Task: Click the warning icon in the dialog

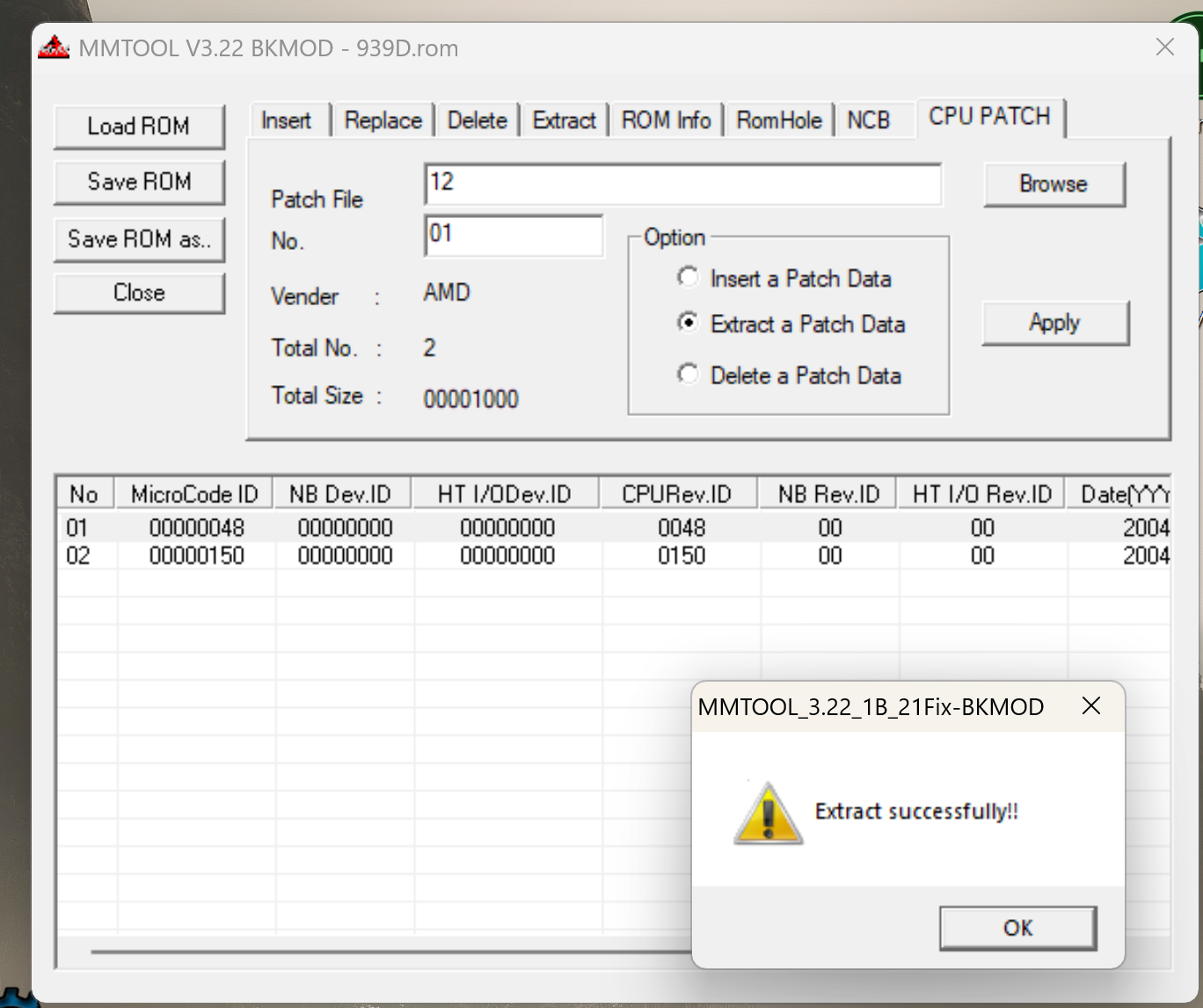Action: point(769,814)
